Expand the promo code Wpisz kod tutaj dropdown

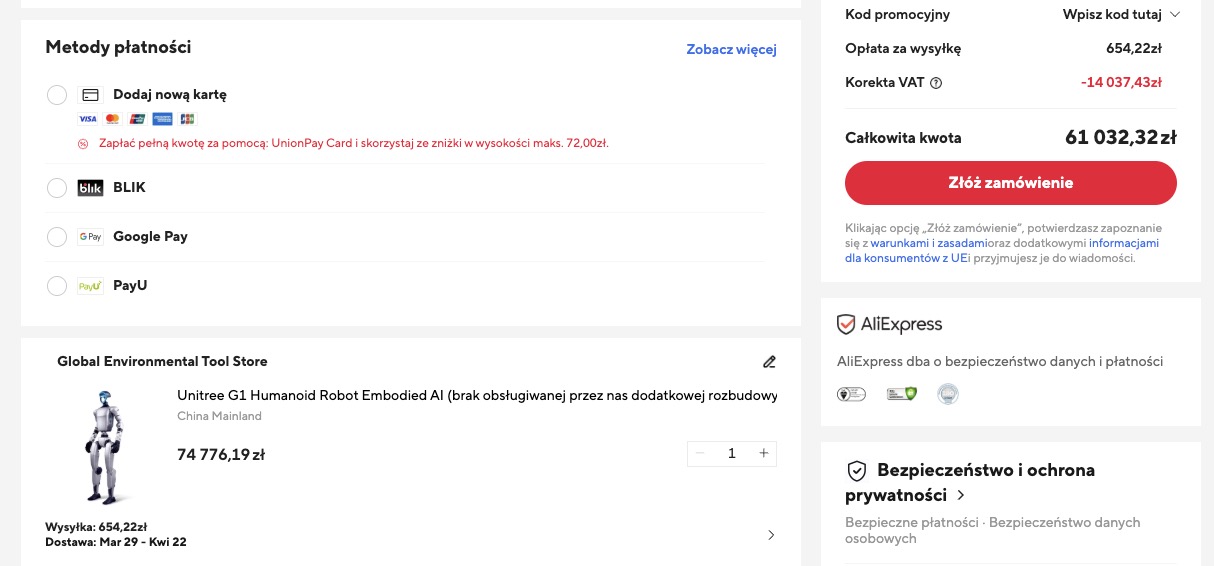click(1121, 14)
